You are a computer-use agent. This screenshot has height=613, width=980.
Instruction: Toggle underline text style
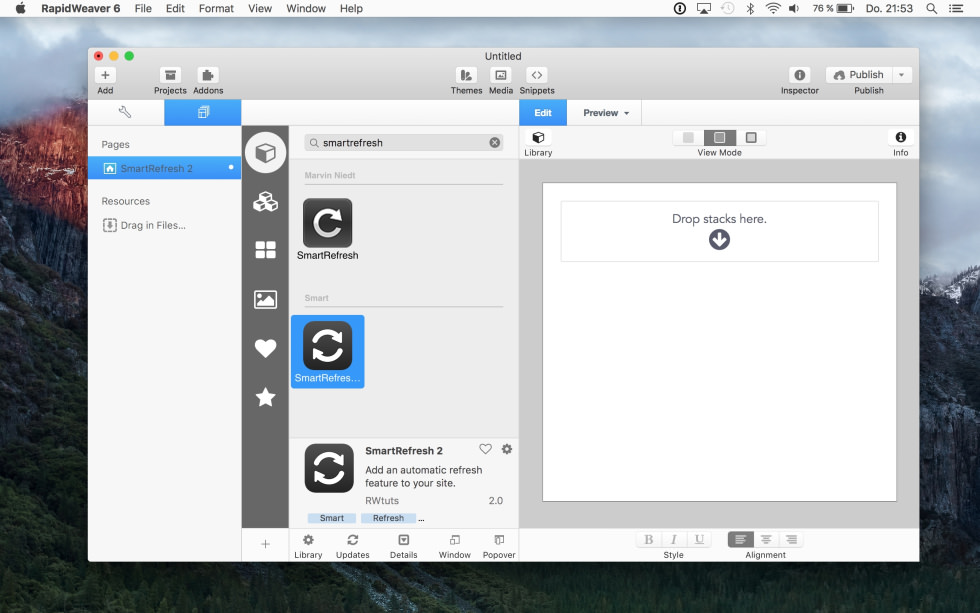699,539
